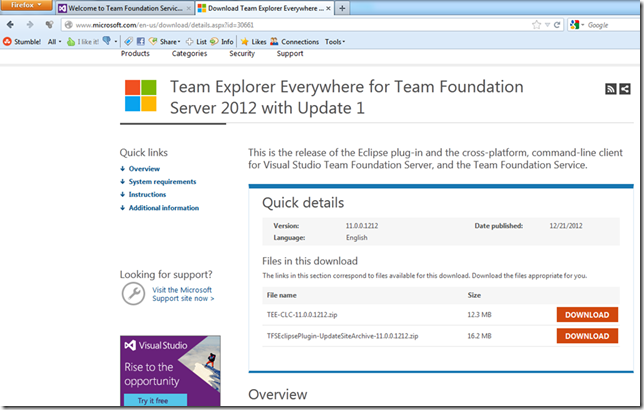Open a new tab with plus button
644x410 pixels.
(342, 8)
